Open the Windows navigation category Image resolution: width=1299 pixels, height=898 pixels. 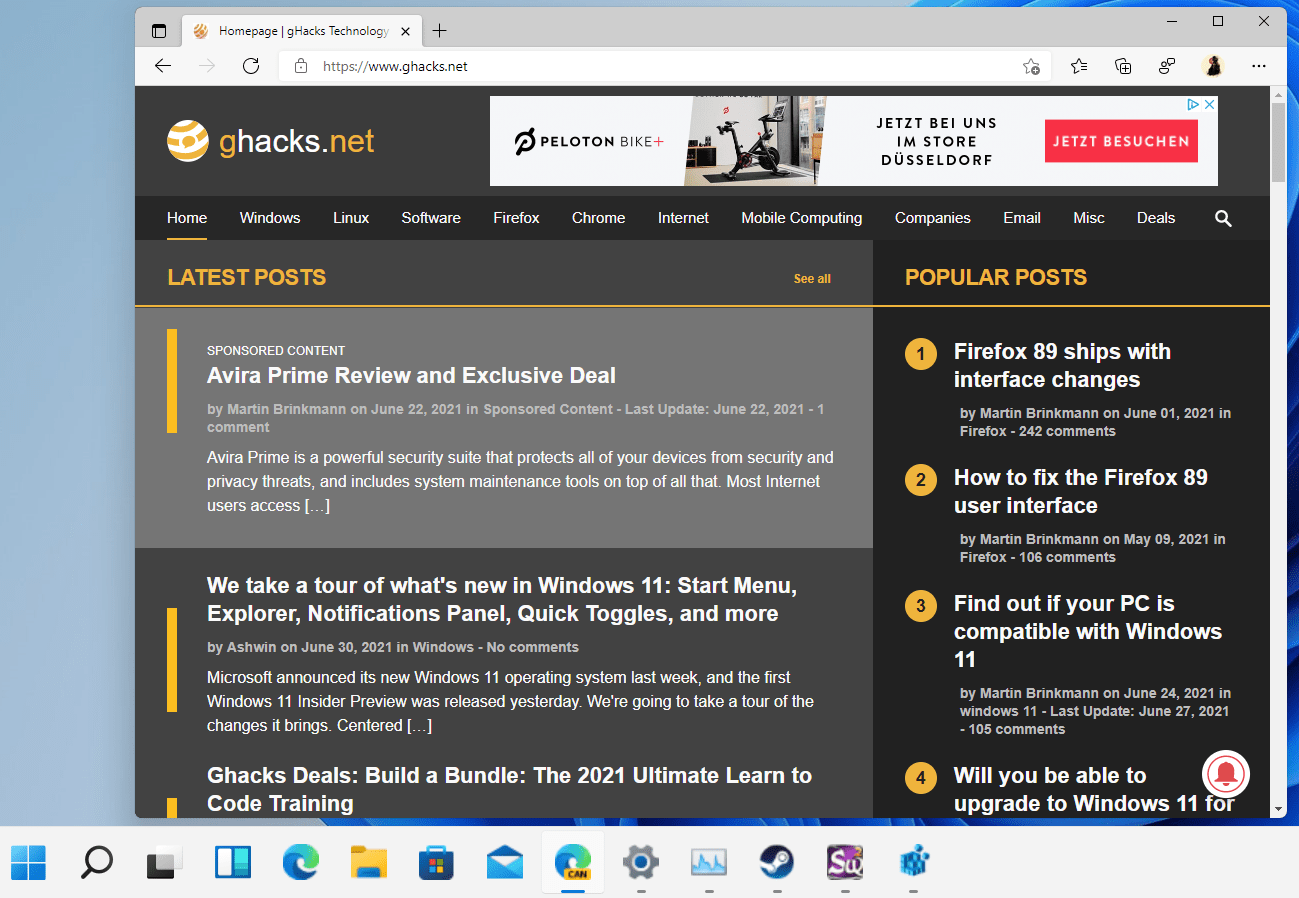[x=270, y=218]
